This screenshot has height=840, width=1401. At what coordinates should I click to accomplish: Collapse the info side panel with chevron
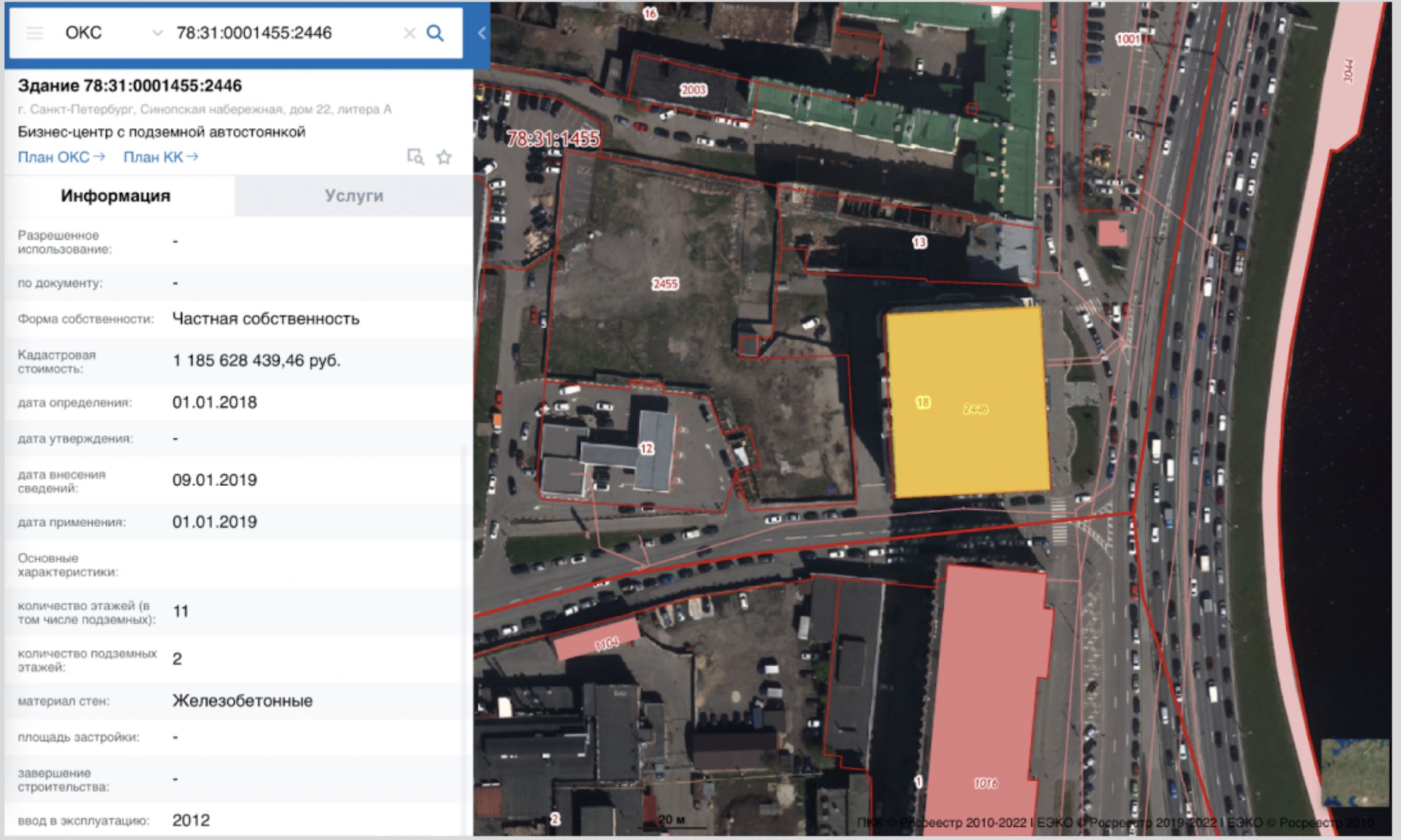pyautogui.click(x=481, y=33)
